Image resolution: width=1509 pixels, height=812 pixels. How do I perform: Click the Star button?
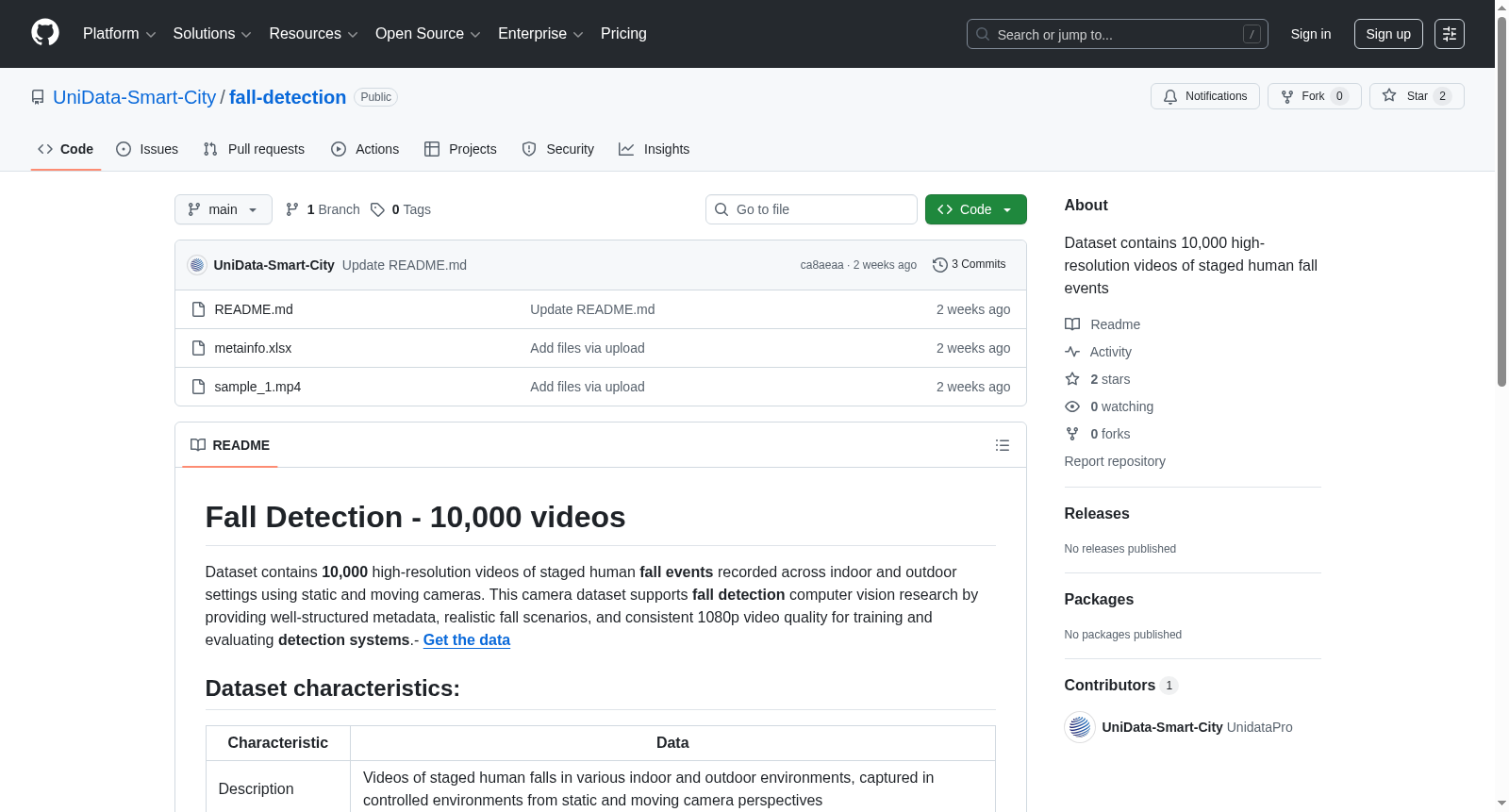tap(1417, 96)
